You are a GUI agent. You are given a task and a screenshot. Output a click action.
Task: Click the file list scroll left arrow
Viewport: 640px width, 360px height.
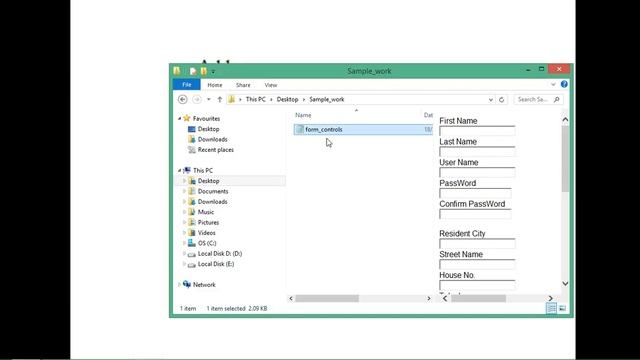[291, 298]
